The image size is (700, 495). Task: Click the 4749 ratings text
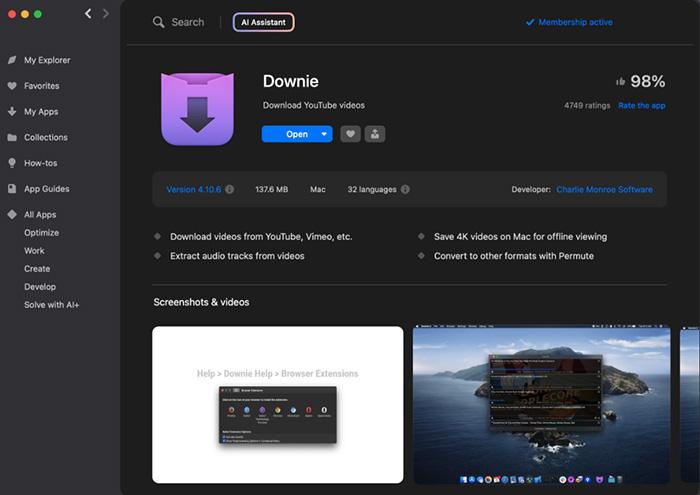tap(587, 105)
